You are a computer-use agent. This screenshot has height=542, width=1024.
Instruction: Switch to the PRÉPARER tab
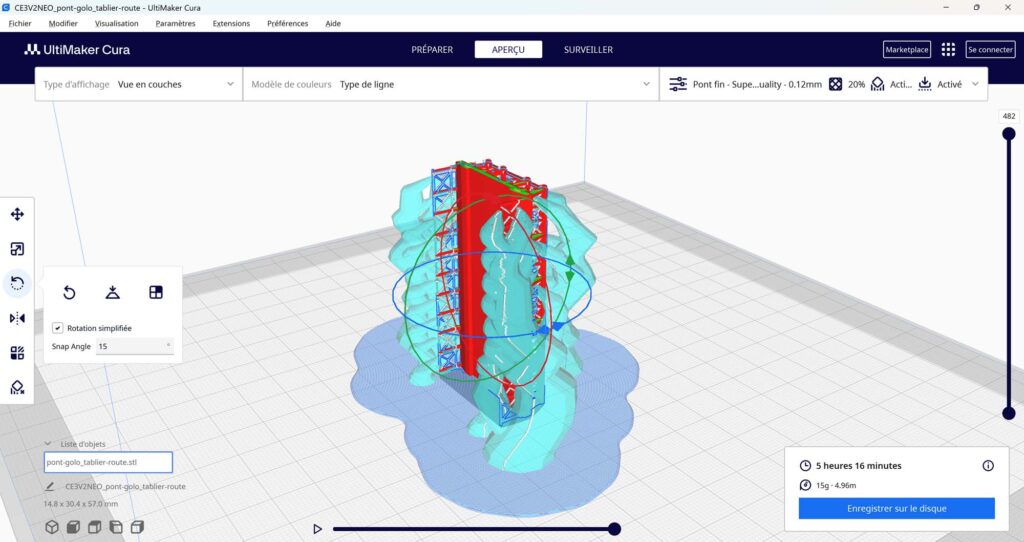[432, 50]
